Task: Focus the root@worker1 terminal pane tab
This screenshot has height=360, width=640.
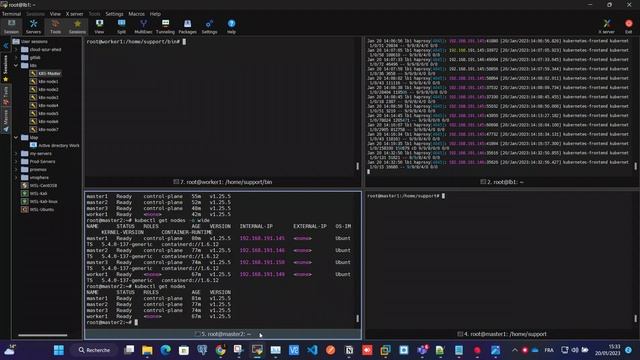Action: click(x=222, y=182)
